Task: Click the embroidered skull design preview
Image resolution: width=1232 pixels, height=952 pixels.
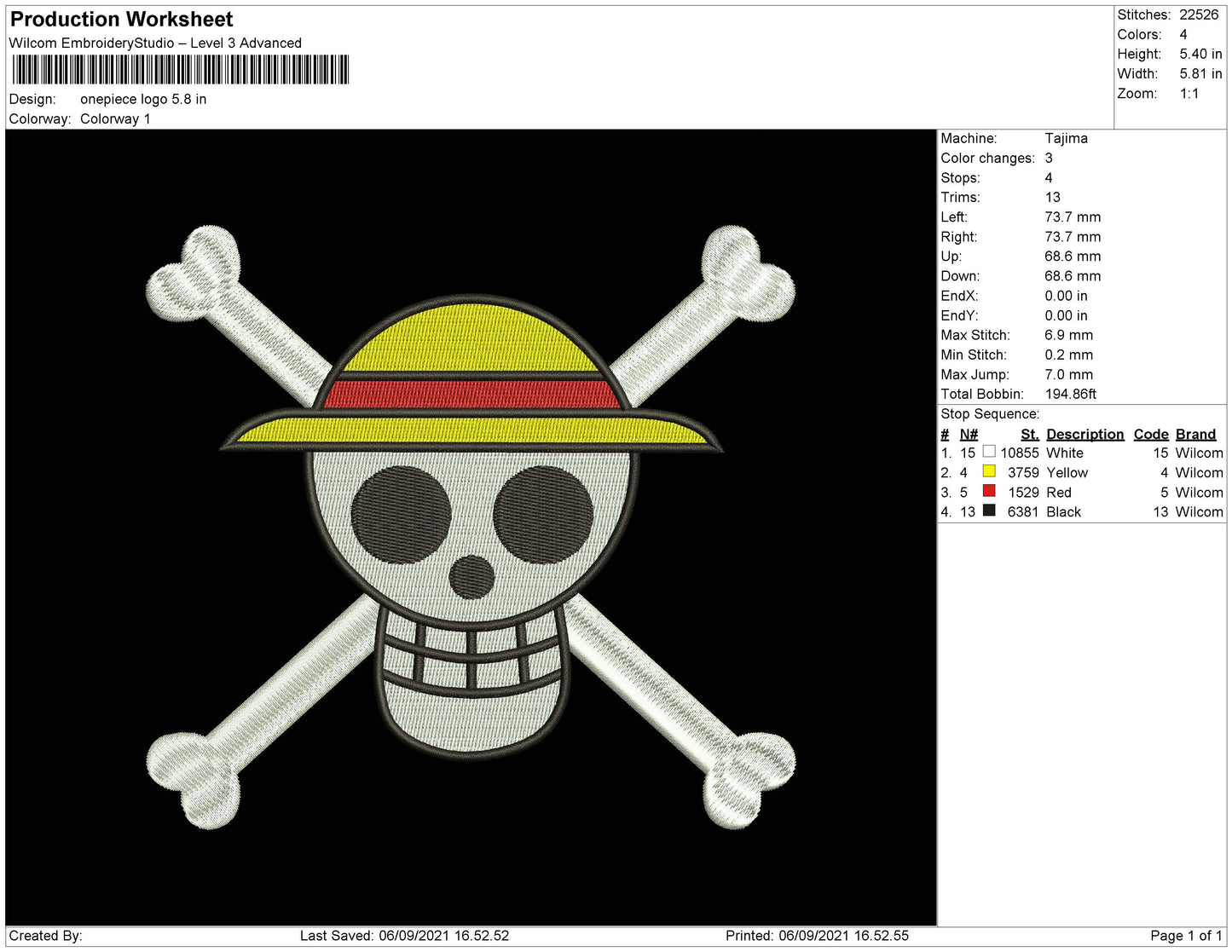Action: pyautogui.click(x=471, y=527)
